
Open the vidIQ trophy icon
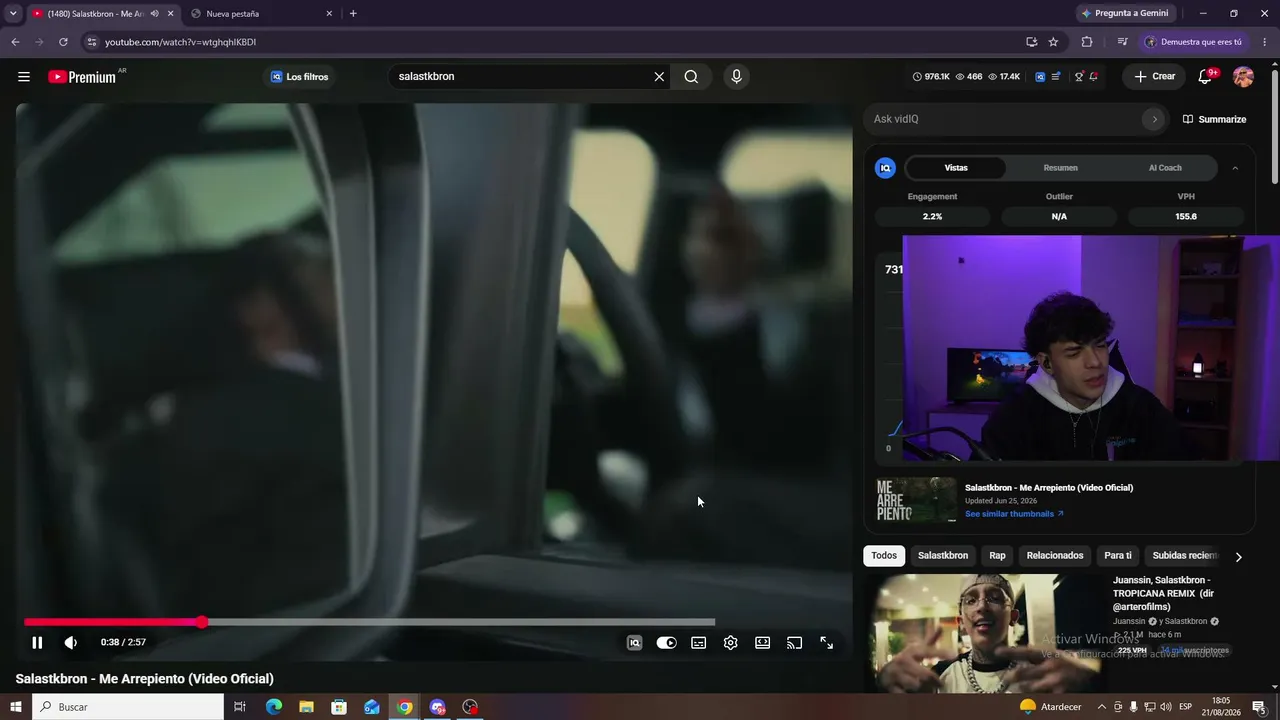point(1079,77)
